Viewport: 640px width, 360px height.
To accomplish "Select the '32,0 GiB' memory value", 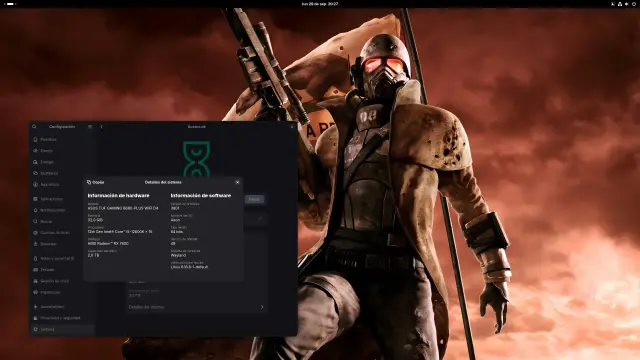I will click(x=95, y=220).
